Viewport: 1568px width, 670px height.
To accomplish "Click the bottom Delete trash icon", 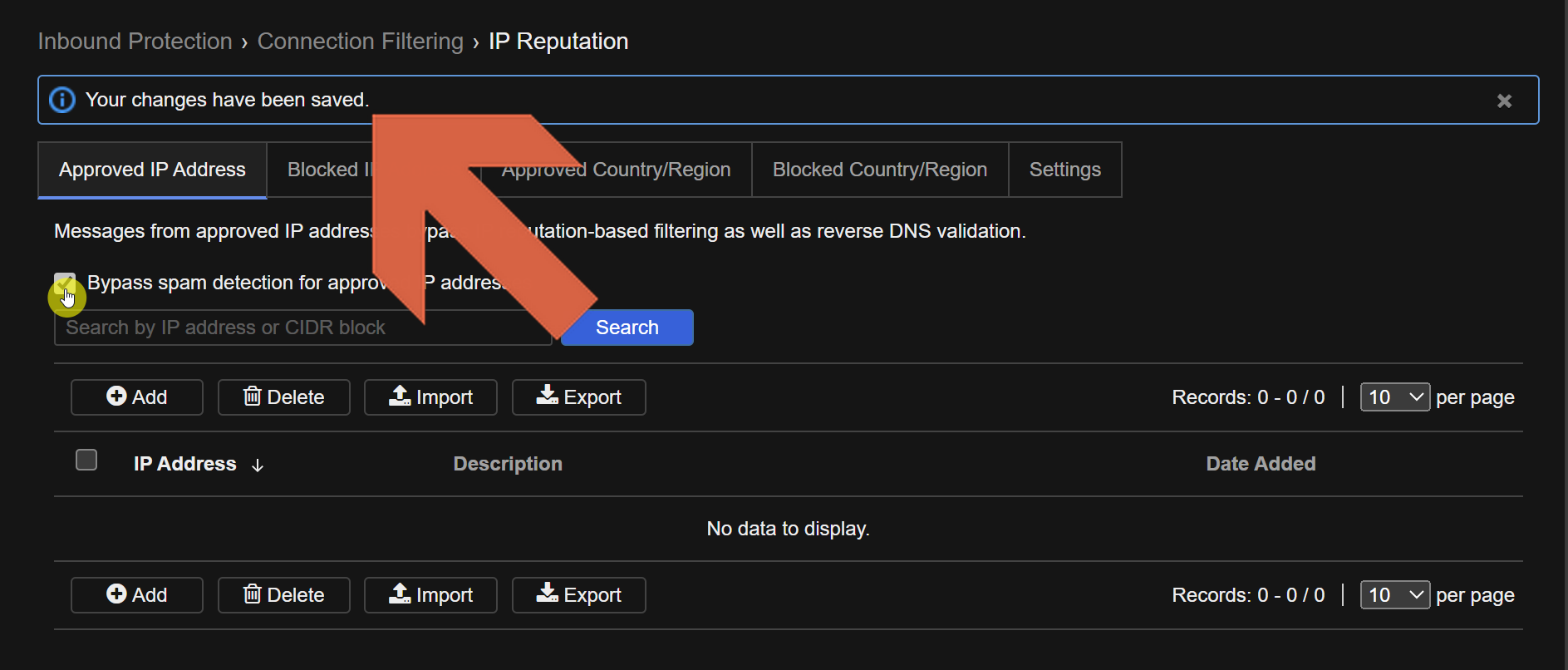I will click(x=252, y=594).
